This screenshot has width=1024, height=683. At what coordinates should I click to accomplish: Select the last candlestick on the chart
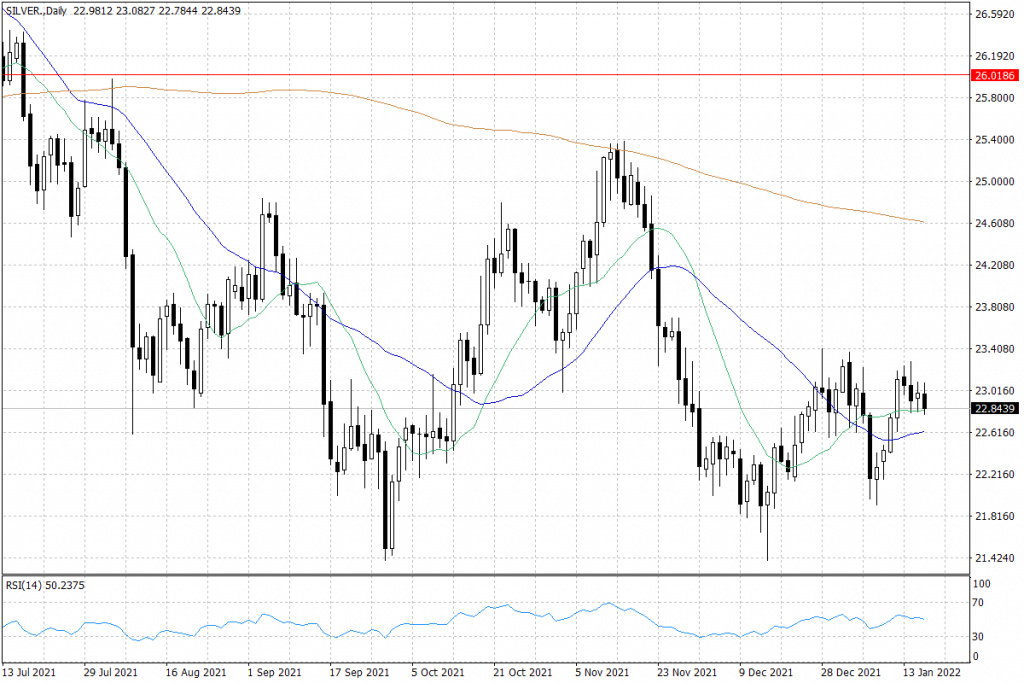[924, 402]
